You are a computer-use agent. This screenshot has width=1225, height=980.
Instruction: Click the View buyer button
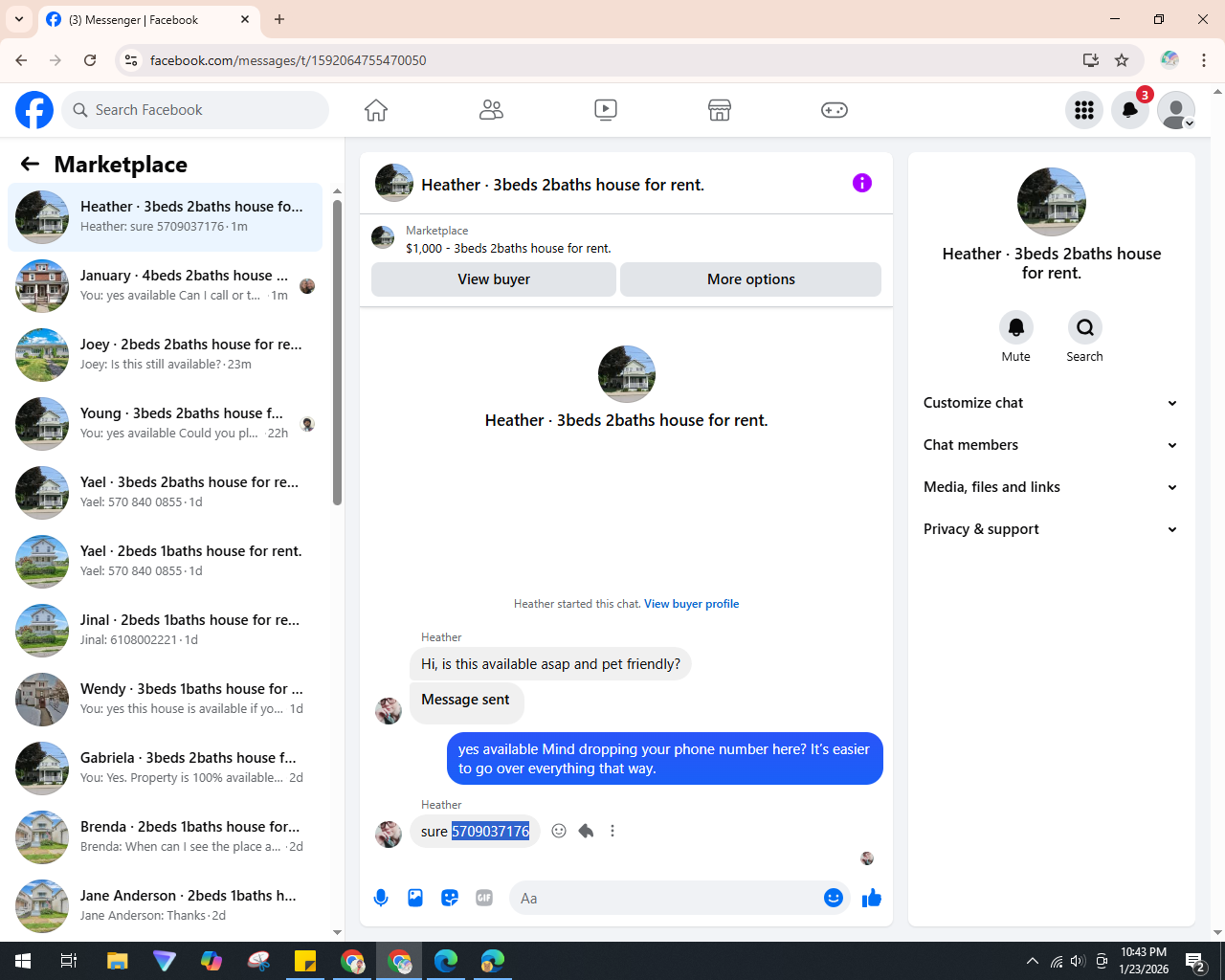pyautogui.click(x=494, y=279)
